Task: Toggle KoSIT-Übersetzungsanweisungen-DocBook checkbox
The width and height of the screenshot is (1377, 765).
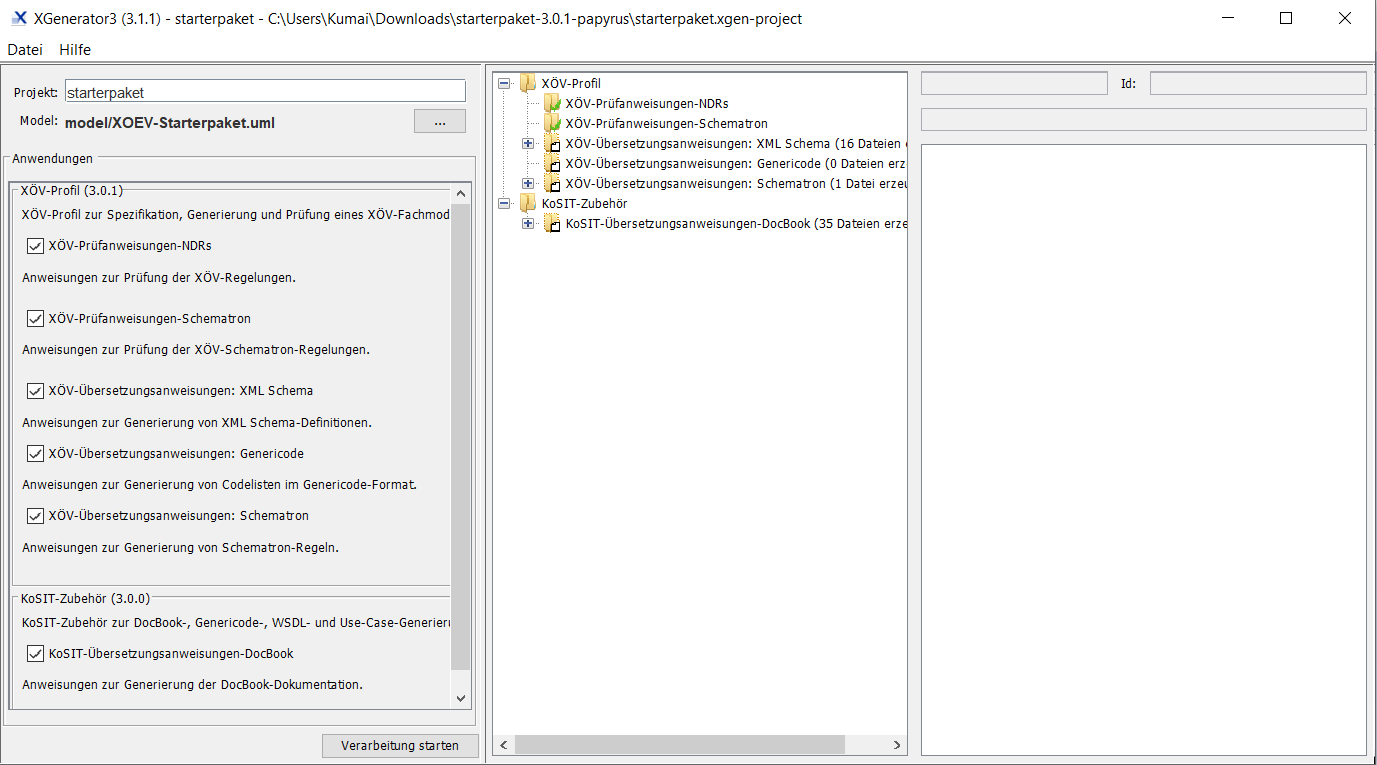Action: [35, 654]
